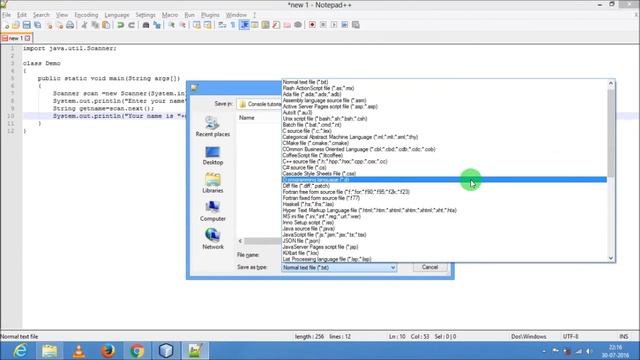Open the Encoding menu
This screenshot has width=640, height=360.
(86, 15)
